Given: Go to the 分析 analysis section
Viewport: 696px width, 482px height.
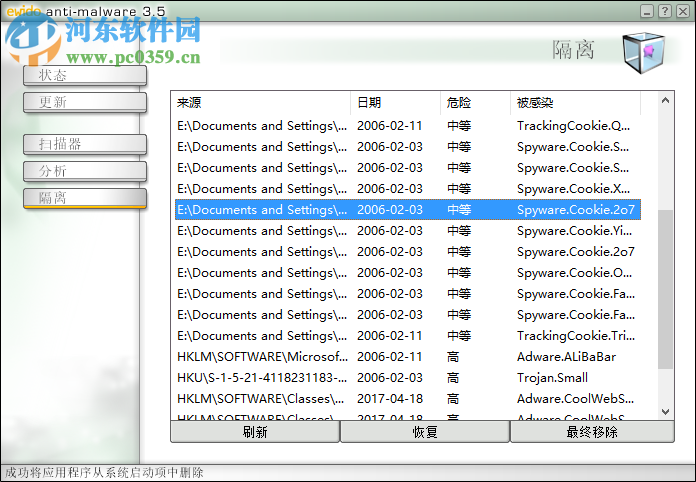Looking at the screenshot, I should click(x=85, y=171).
